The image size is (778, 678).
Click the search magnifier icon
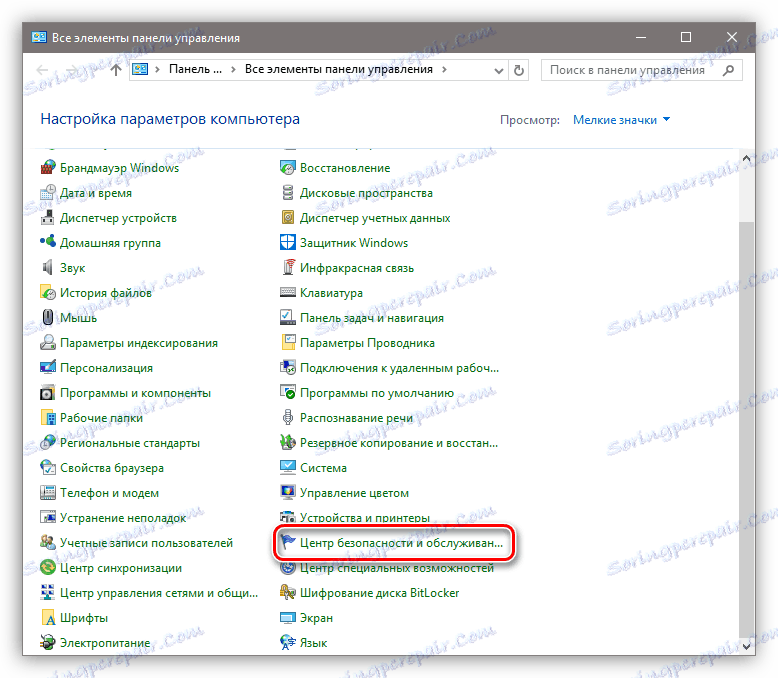[728, 70]
